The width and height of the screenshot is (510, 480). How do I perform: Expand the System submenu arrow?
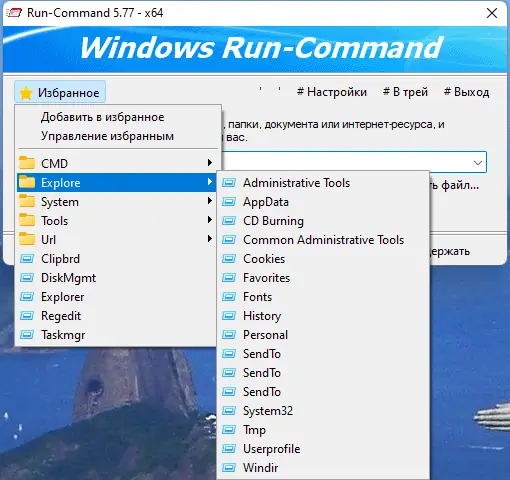click(x=210, y=201)
